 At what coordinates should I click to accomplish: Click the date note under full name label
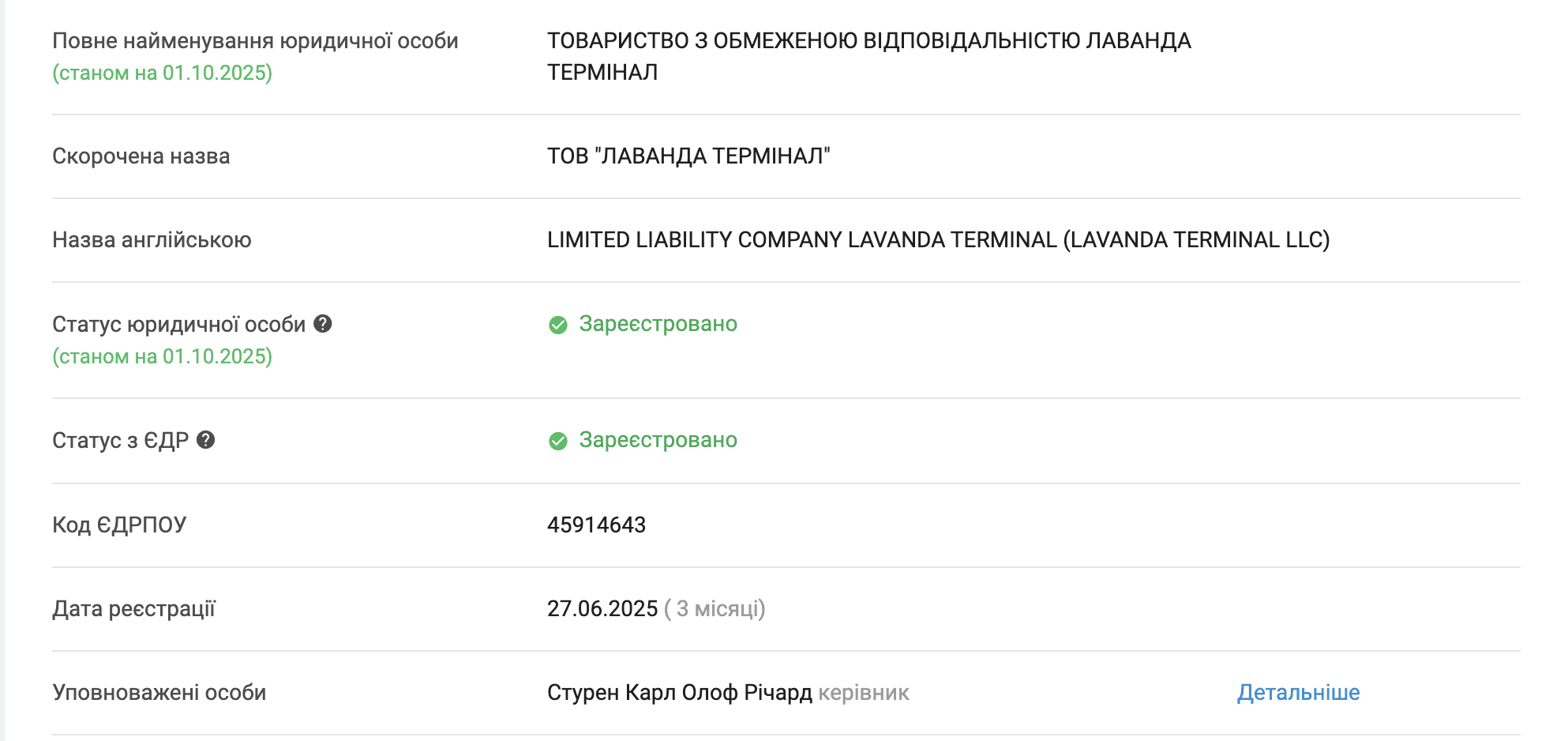click(x=162, y=73)
